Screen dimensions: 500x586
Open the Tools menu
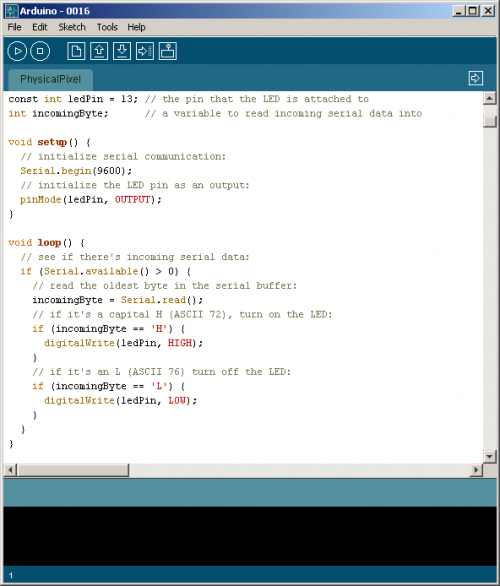107,27
